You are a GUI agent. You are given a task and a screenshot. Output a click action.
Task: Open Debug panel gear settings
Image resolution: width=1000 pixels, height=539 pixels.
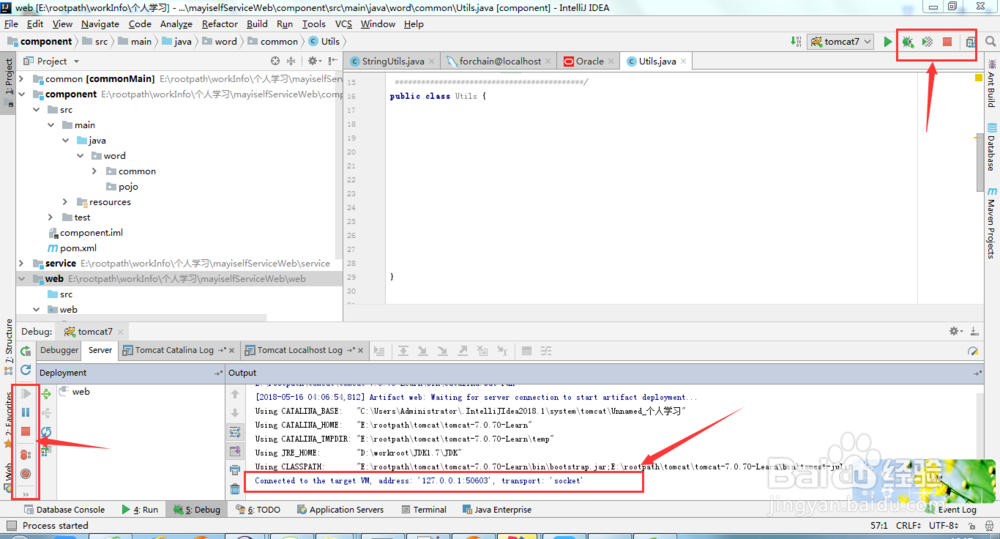click(955, 331)
